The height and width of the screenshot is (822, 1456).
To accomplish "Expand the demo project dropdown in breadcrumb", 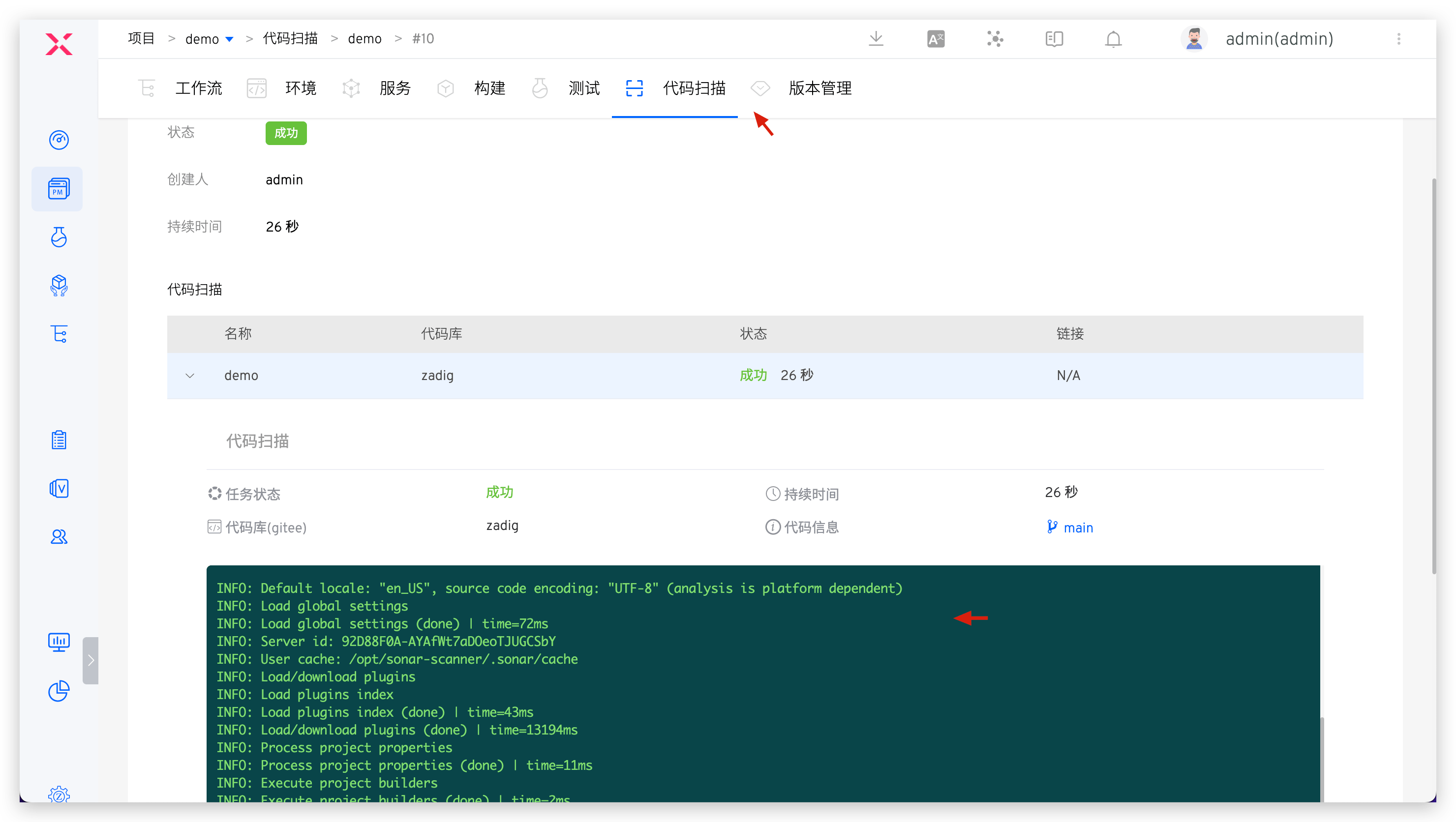I will pos(230,39).
